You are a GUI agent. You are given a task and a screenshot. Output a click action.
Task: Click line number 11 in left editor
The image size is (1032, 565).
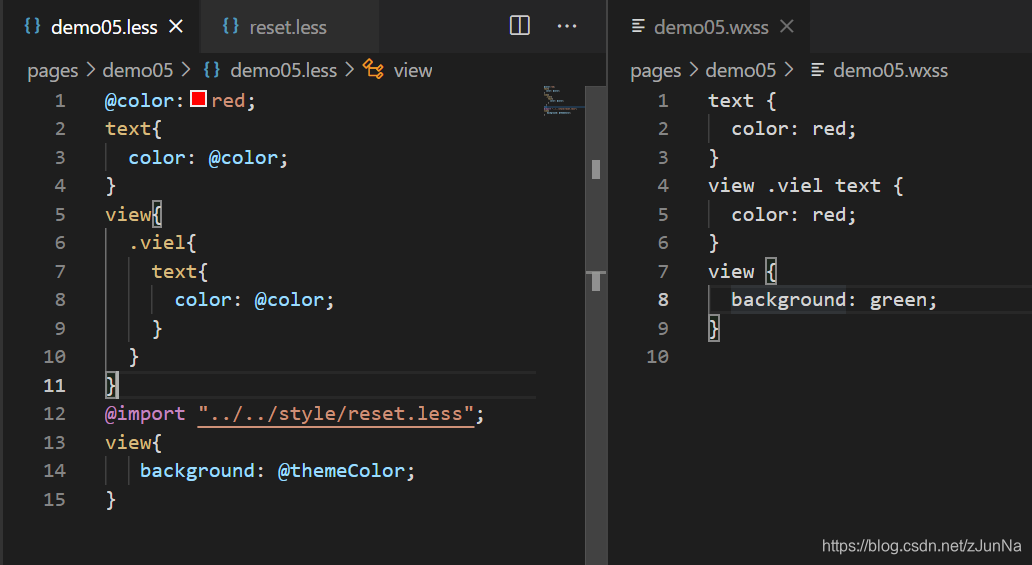54,385
